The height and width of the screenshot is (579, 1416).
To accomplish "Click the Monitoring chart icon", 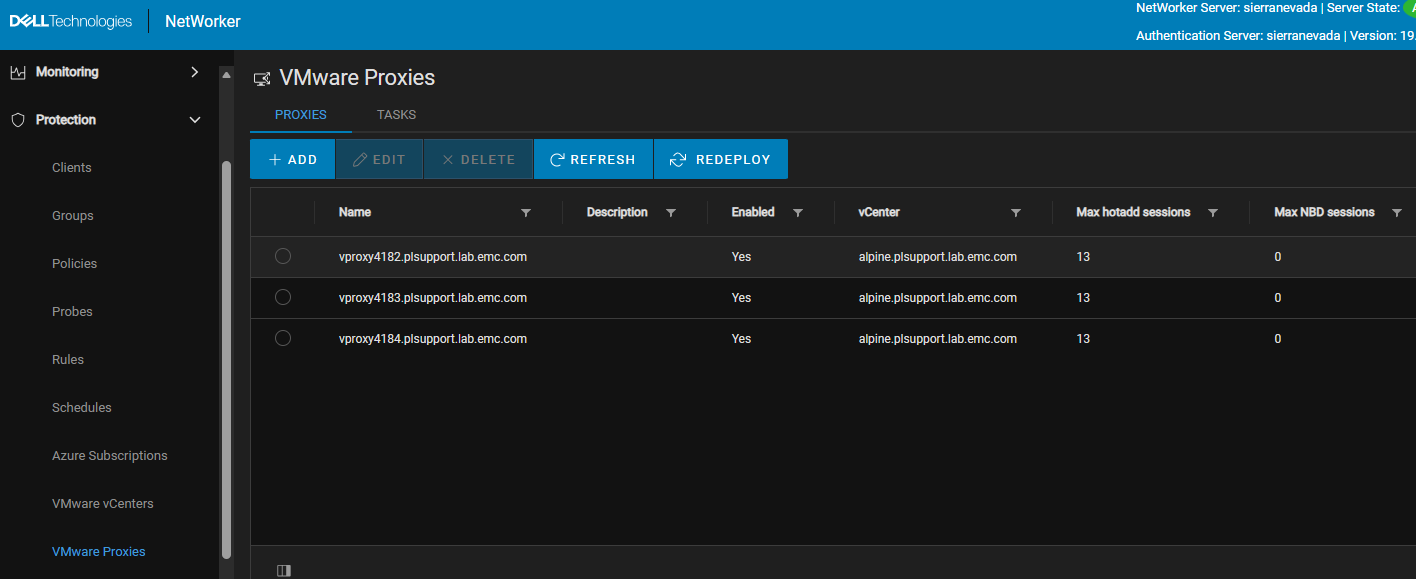I will 17,72.
